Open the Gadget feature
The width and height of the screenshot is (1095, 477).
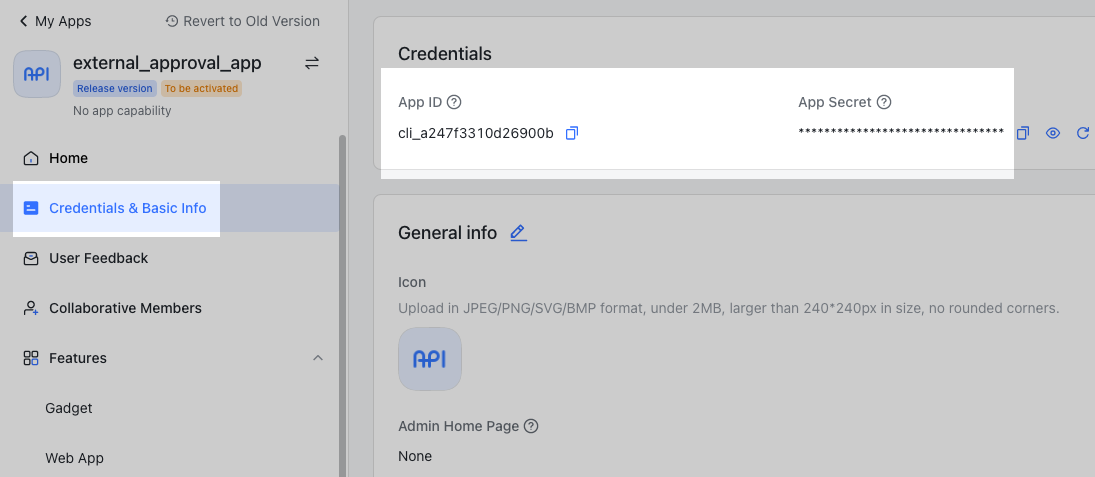pos(69,408)
